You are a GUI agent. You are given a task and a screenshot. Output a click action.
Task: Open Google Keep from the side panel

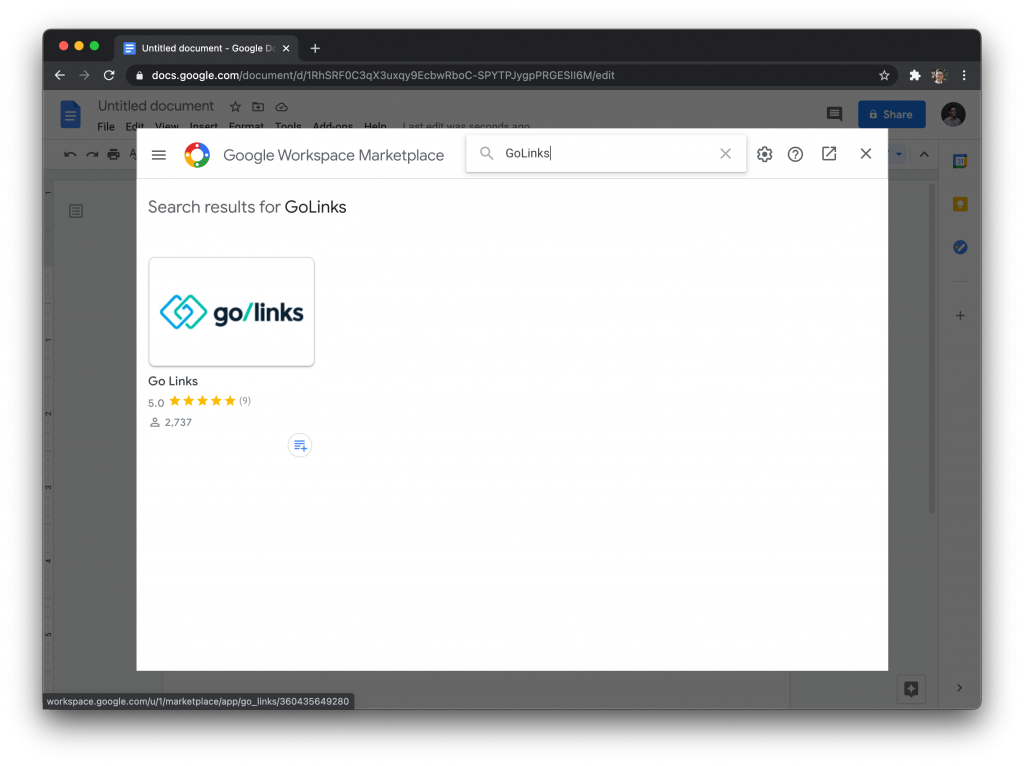959,203
